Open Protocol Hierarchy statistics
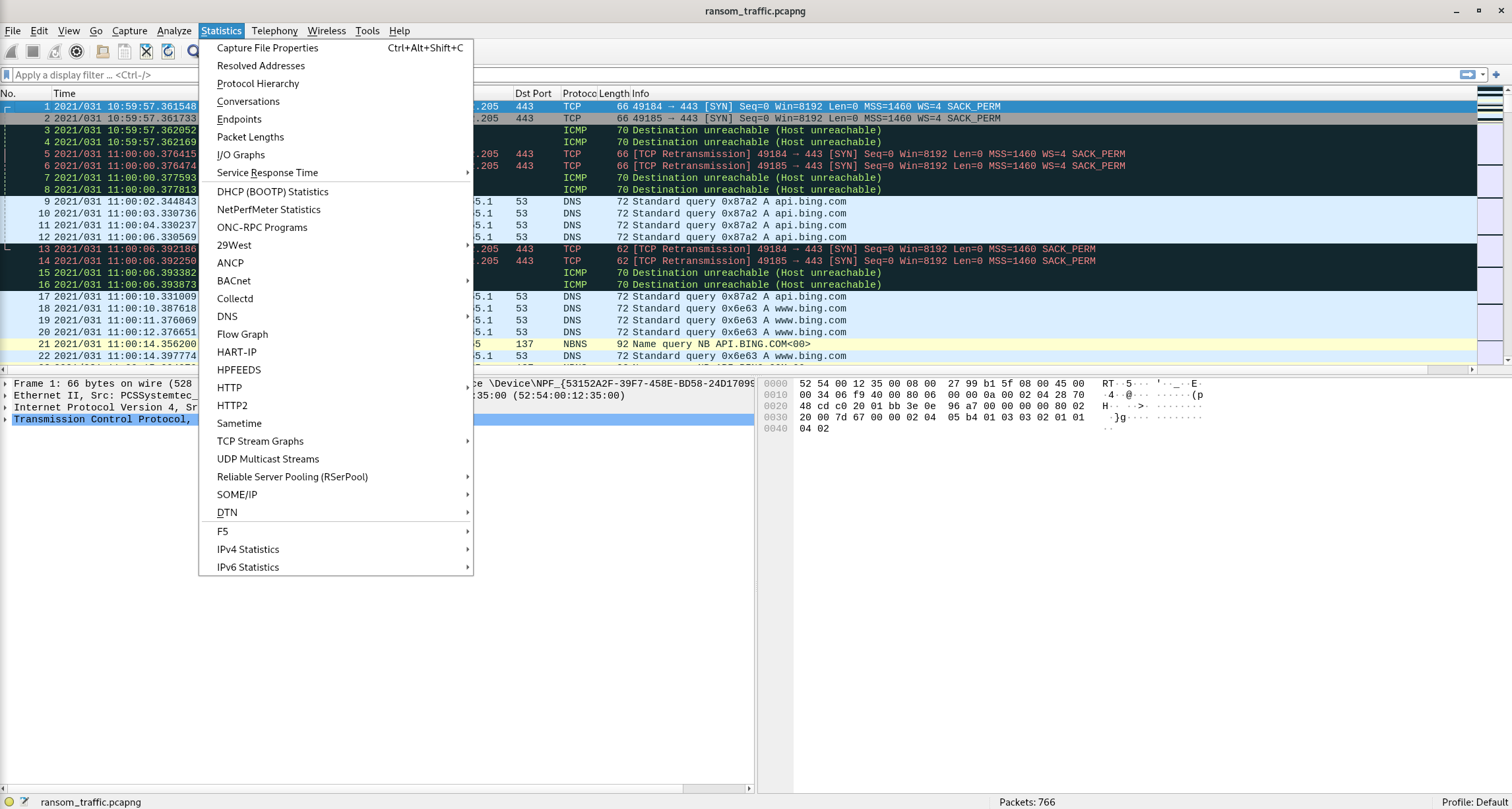1512x809 pixels. point(336,83)
